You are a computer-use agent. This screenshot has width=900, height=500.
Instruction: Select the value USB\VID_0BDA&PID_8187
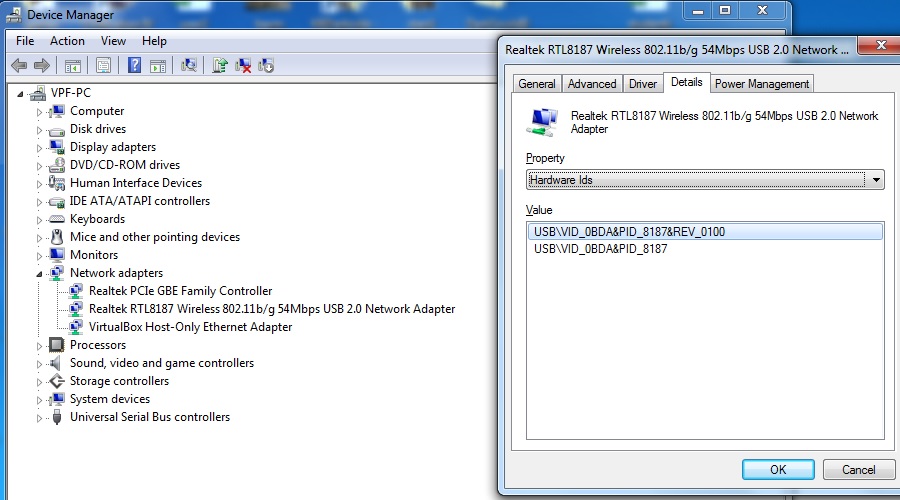coord(600,249)
